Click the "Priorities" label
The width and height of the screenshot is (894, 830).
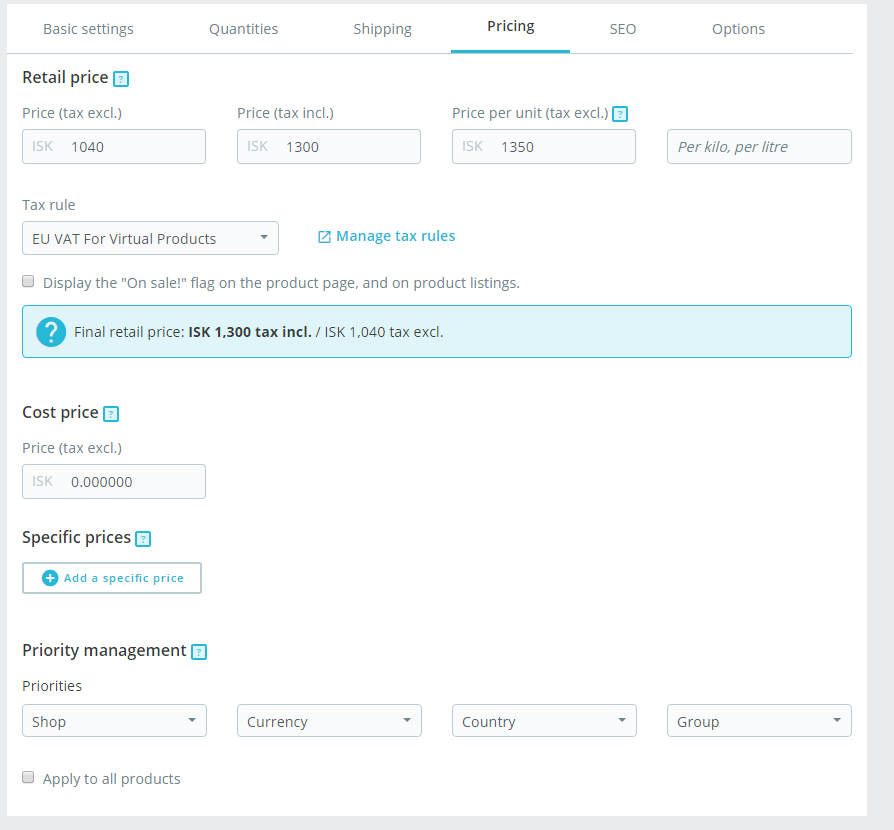(x=52, y=686)
